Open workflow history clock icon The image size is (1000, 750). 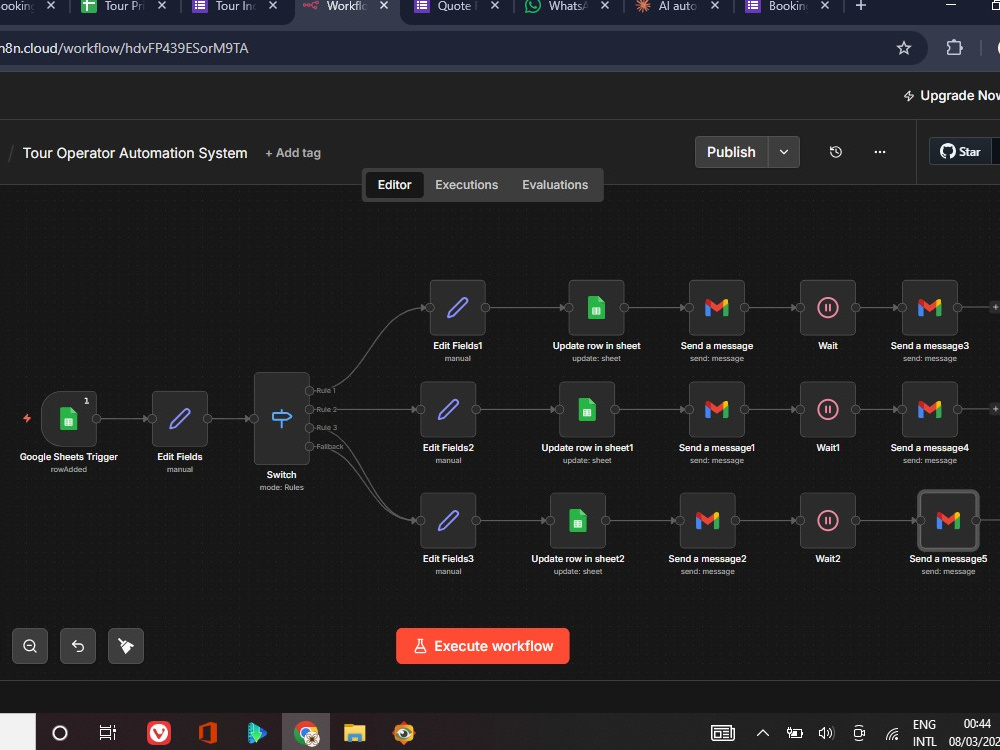835,152
